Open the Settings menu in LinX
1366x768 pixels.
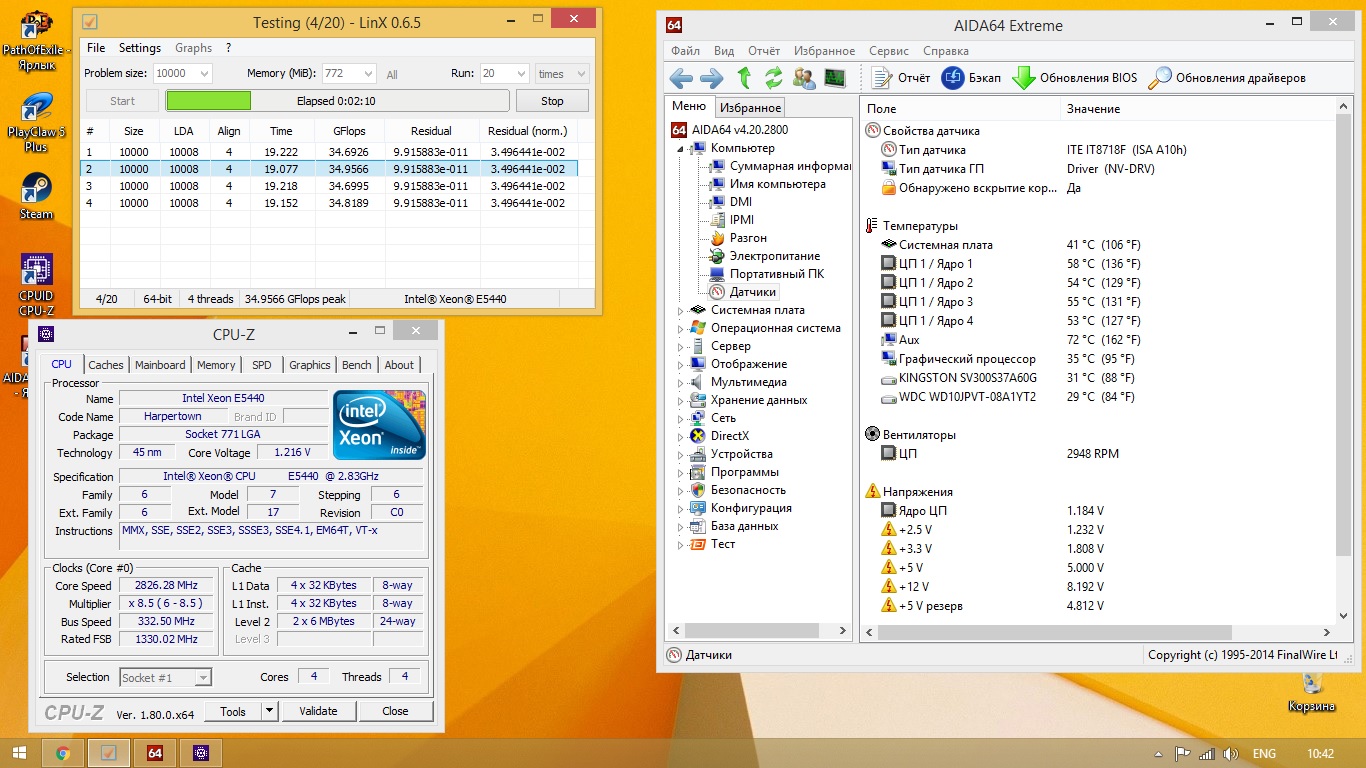(140, 48)
